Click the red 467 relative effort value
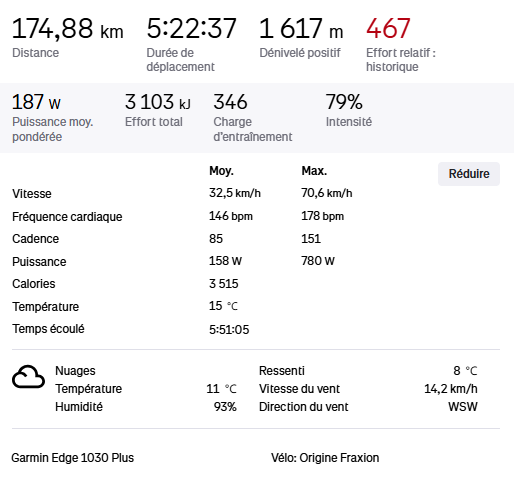Image resolution: width=514 pixels, height=478 pixels. click(x=388, y=29)
